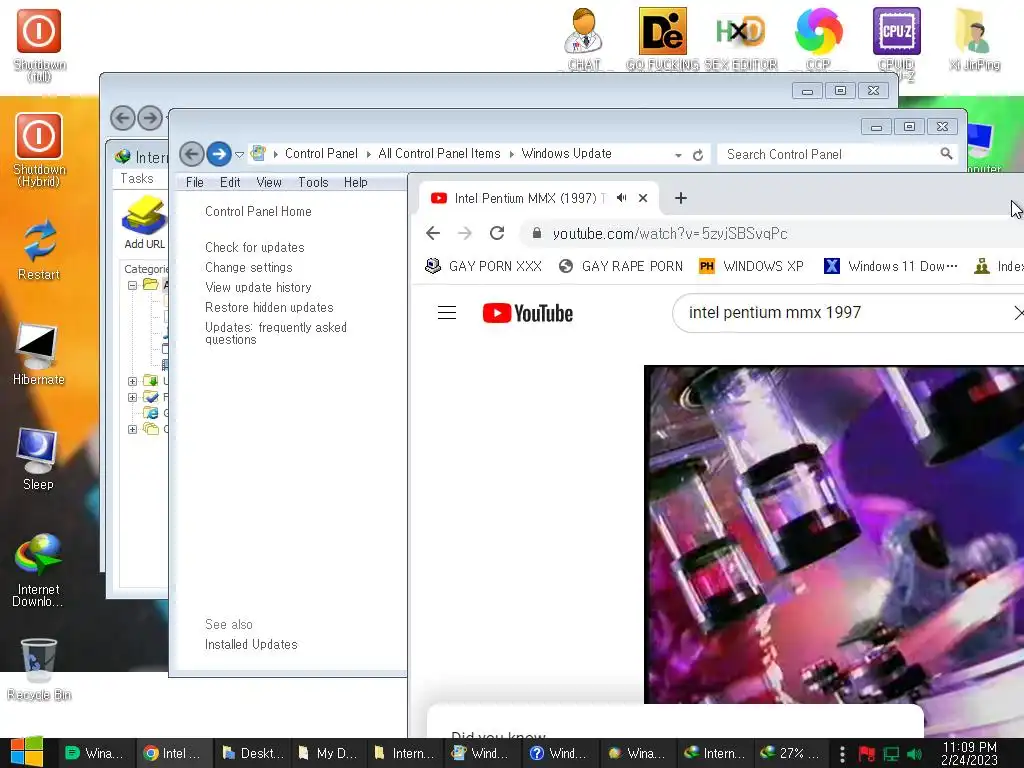The height and width of the screenshot is (768, 1024).
Task: Click the YouTube video player
Action: 834,534
